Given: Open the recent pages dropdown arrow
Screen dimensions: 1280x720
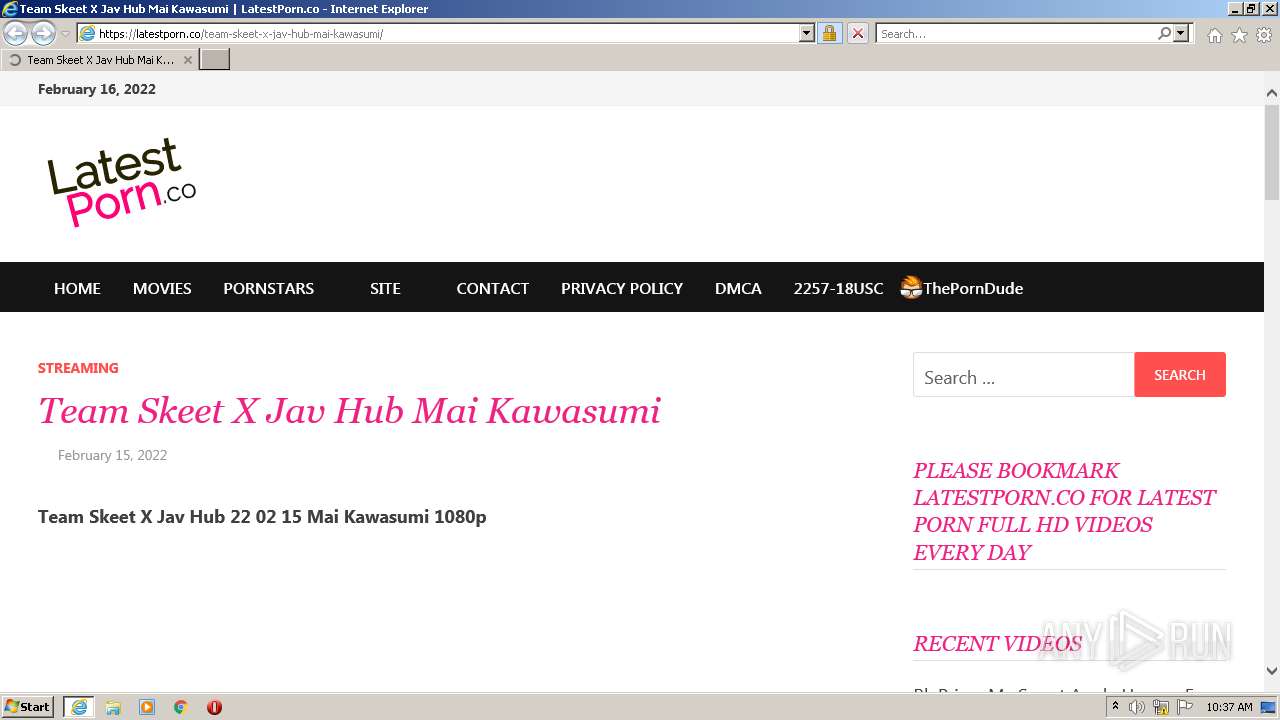Looking at the screenshot, I should click(x=65, y=34).
